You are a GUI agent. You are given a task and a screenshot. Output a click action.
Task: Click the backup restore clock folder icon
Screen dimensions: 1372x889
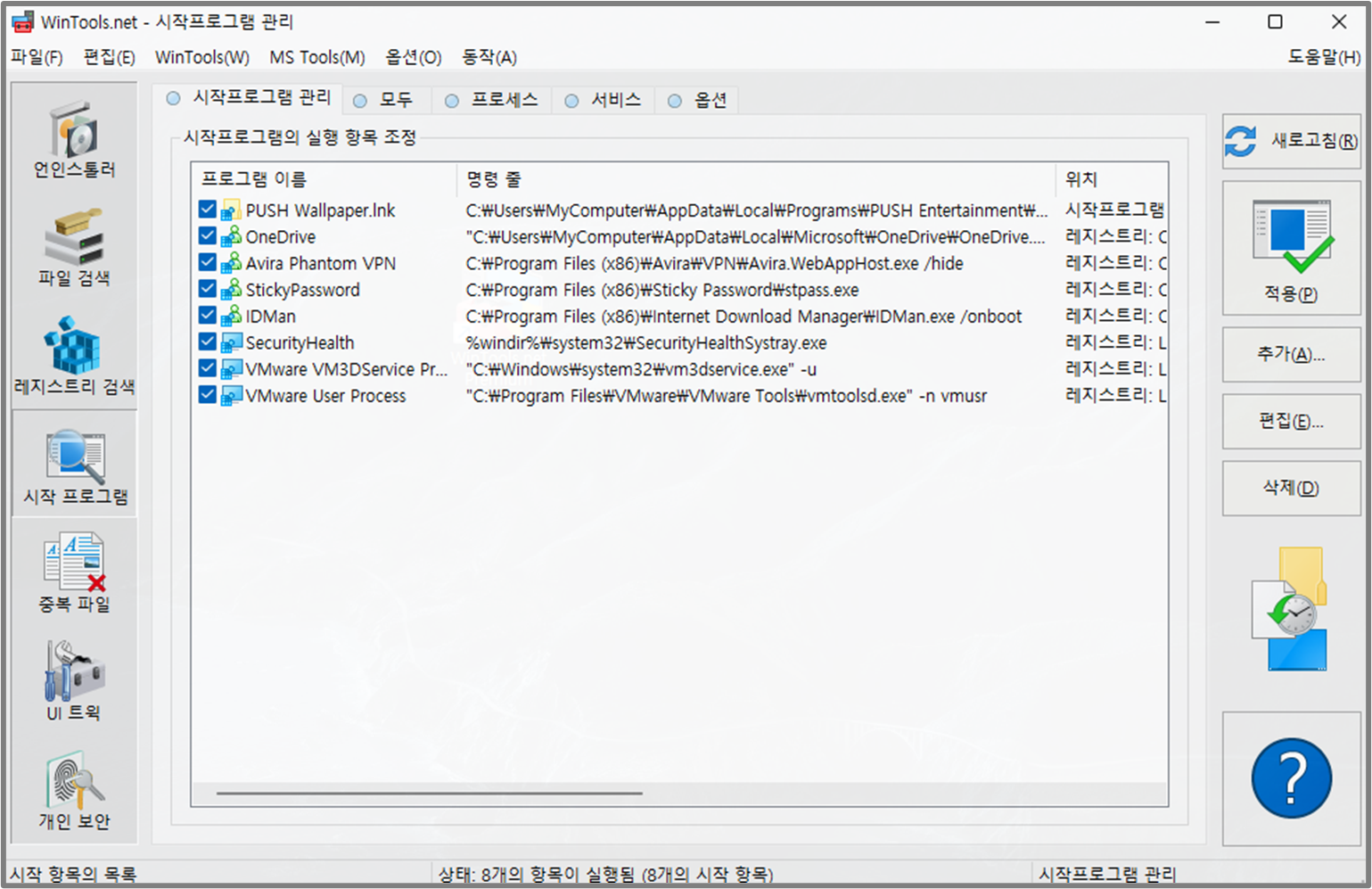pyautogui.click(x=1291, y=609)
